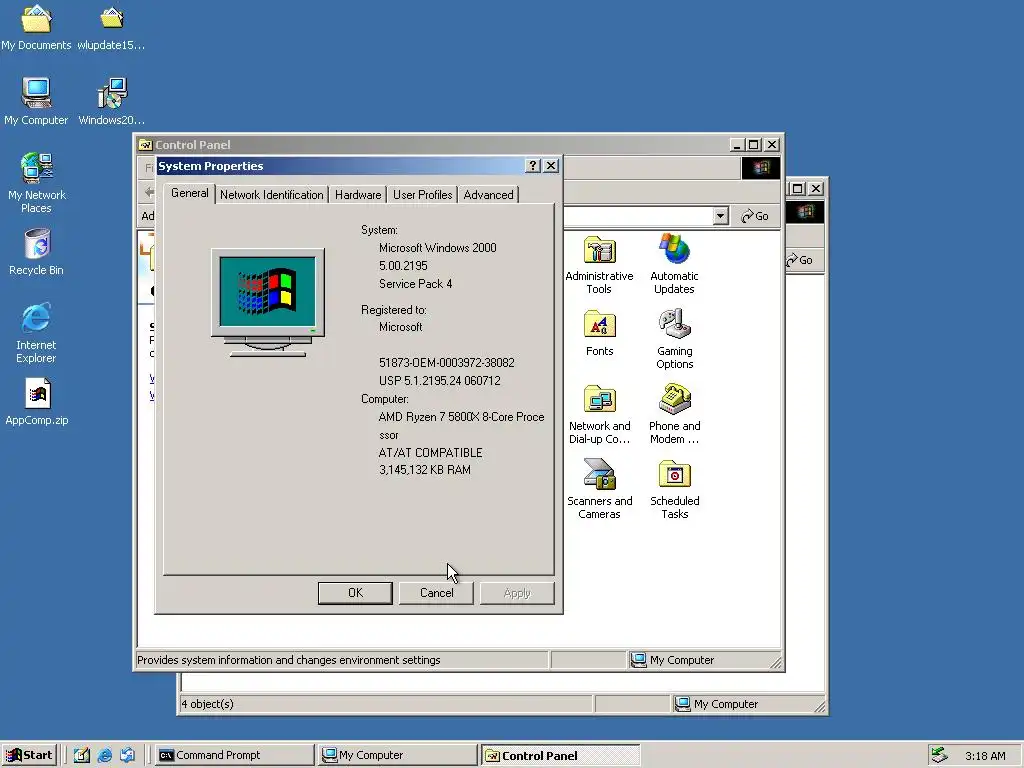Open Administrative Tools in Control Panel

click(x=599, y=265)
